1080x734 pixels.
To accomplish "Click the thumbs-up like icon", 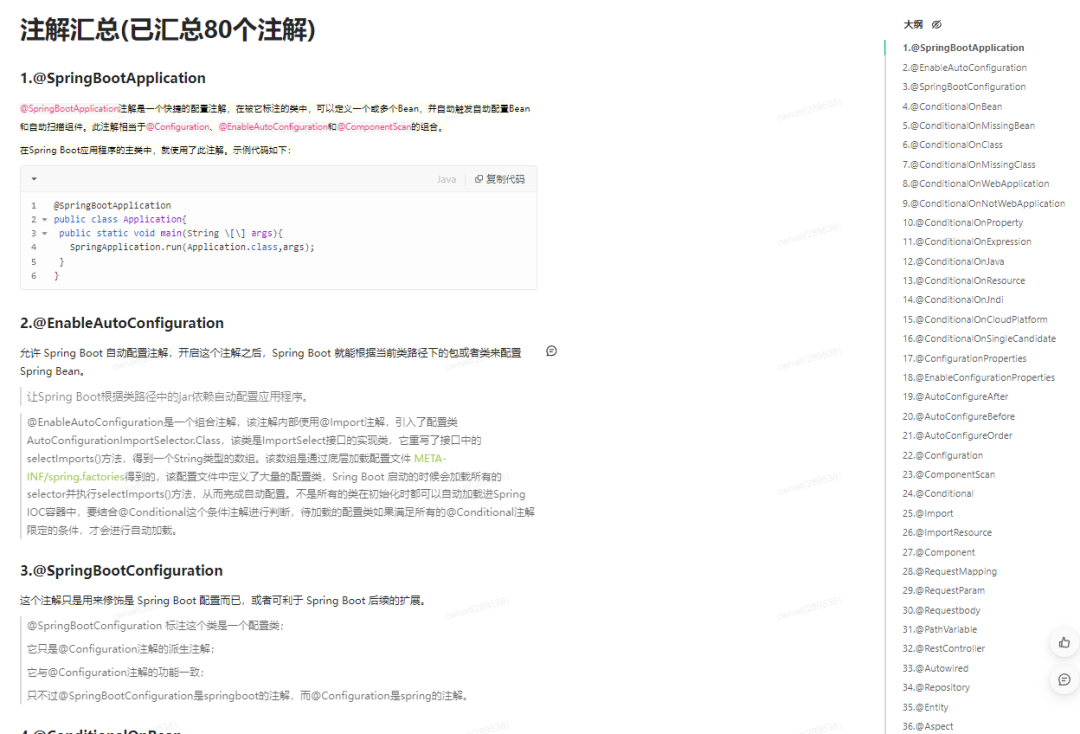I will (x=1064, y=642).
